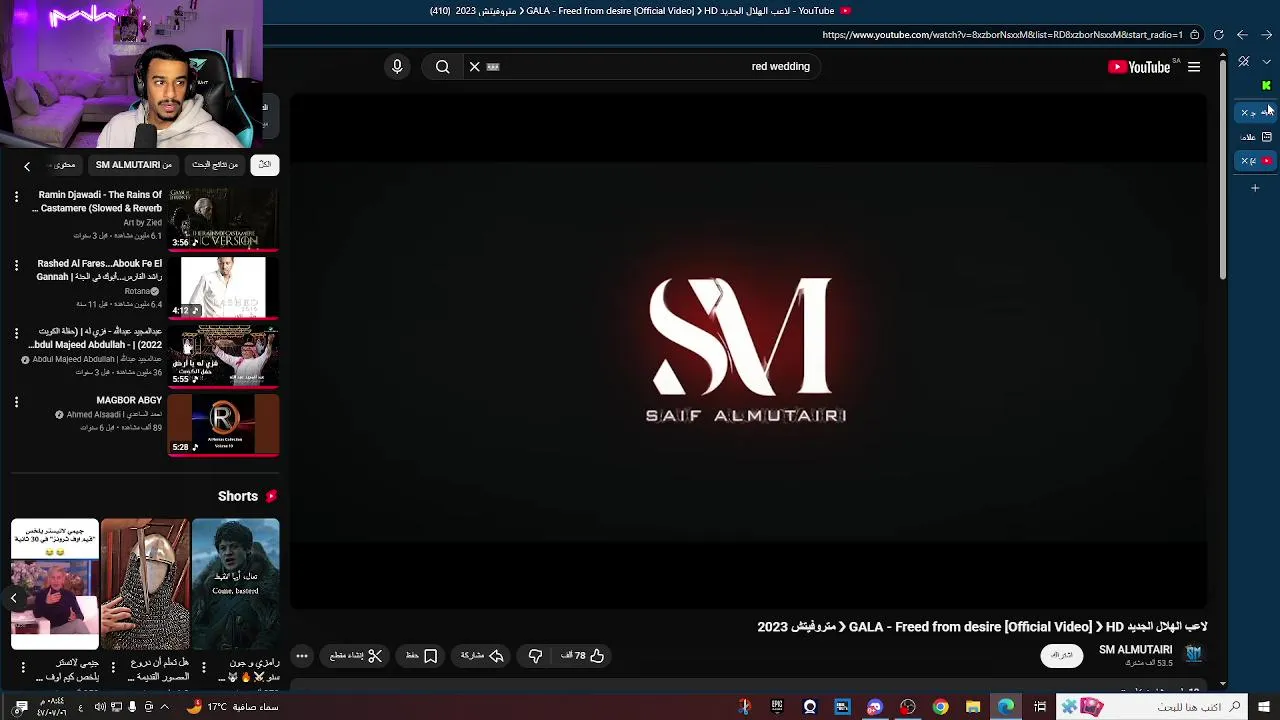Click the Shorts section logo icon
The width and height of the screenshot is (1280, 720).
click(271, 496)
